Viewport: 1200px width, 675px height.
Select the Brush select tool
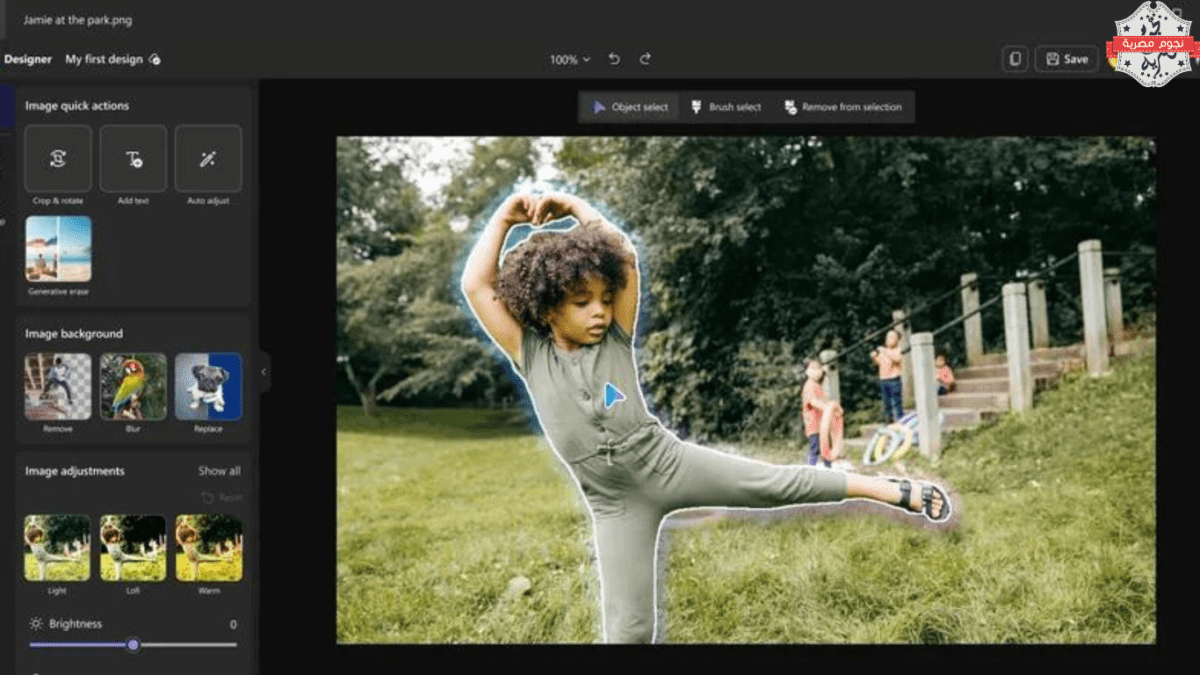726,107
